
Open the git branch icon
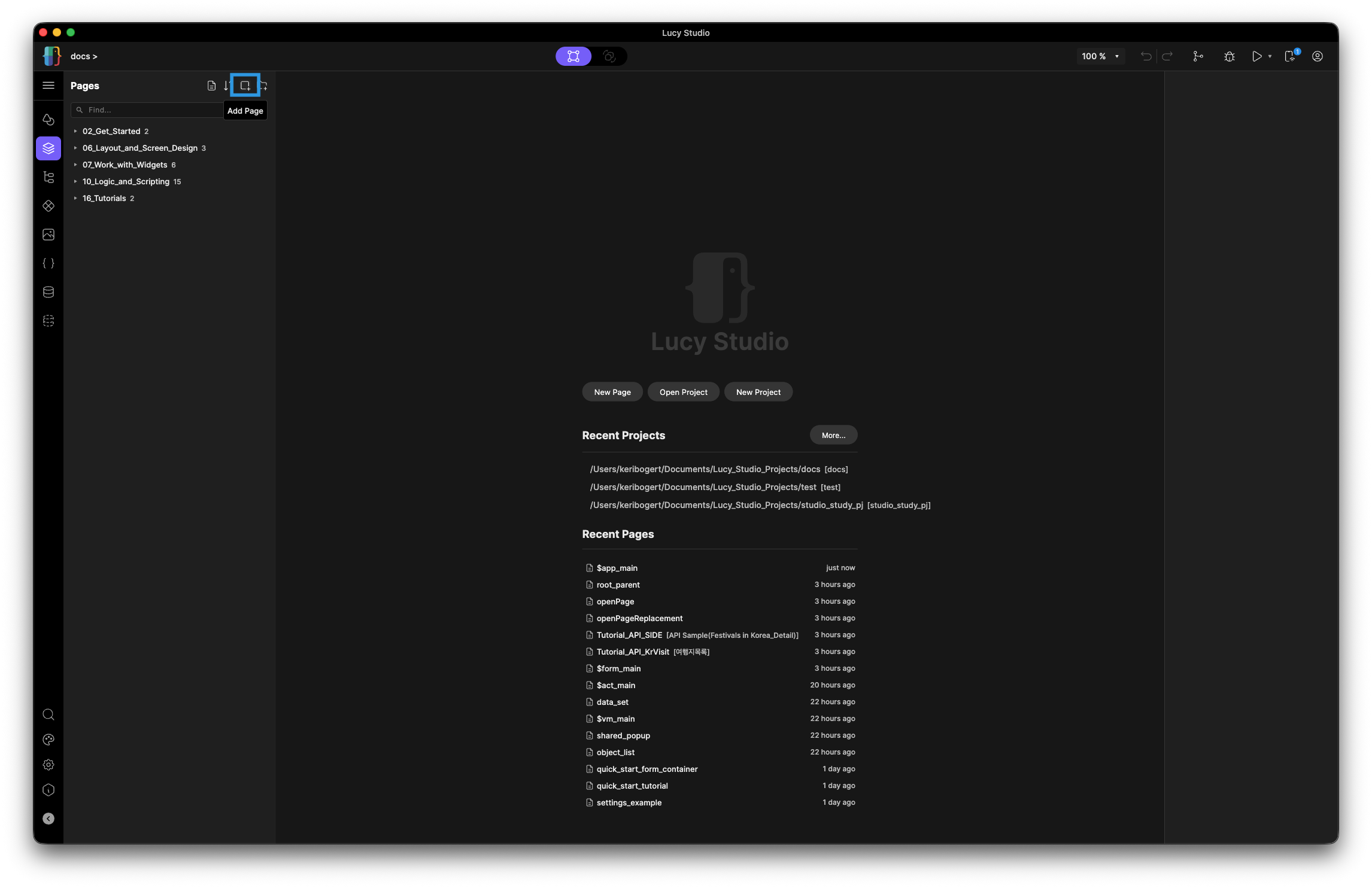click(x=1198, y=56)
